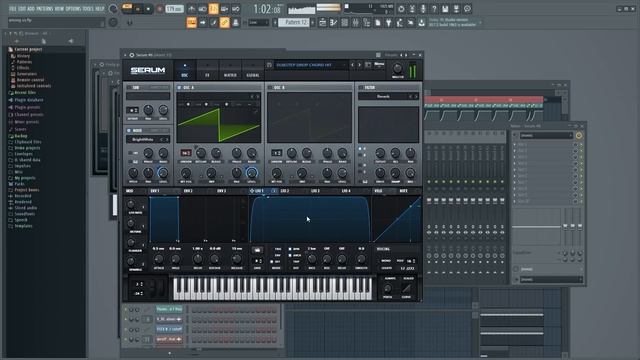Toggle the OSC A enable checkbox

click(x=179, y=87)
